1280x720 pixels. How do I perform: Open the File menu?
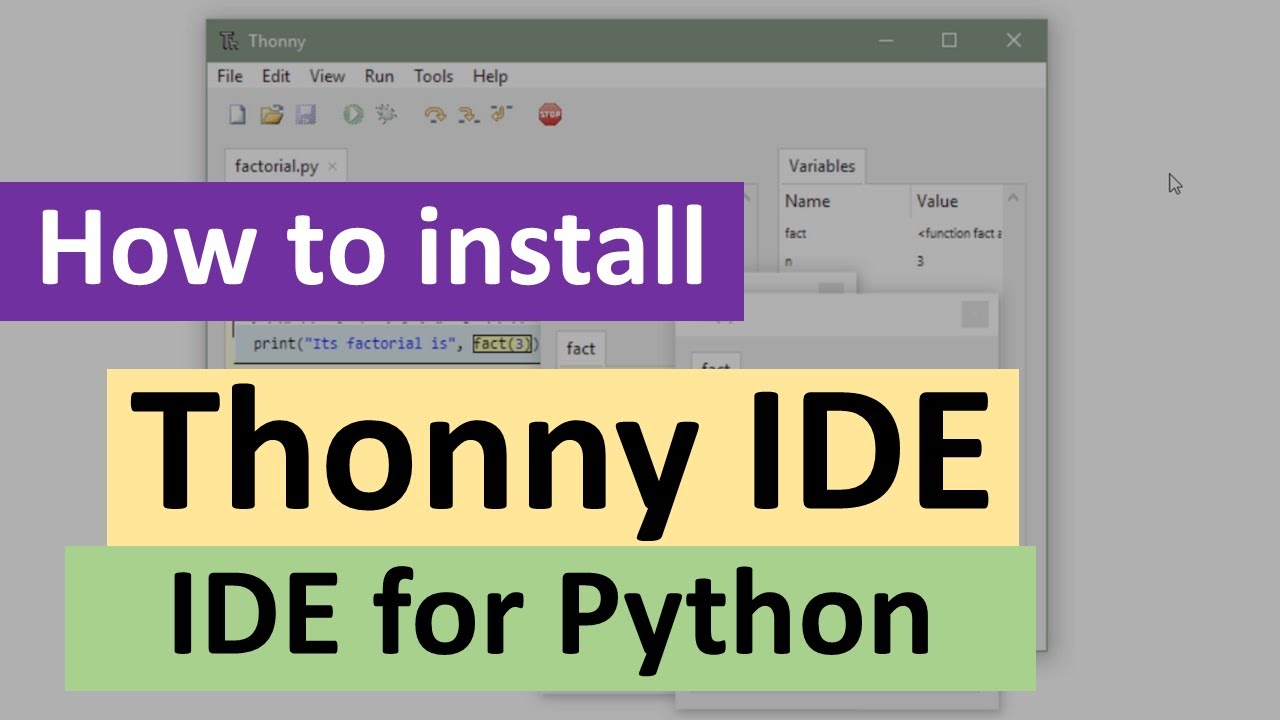coord(230,76)
